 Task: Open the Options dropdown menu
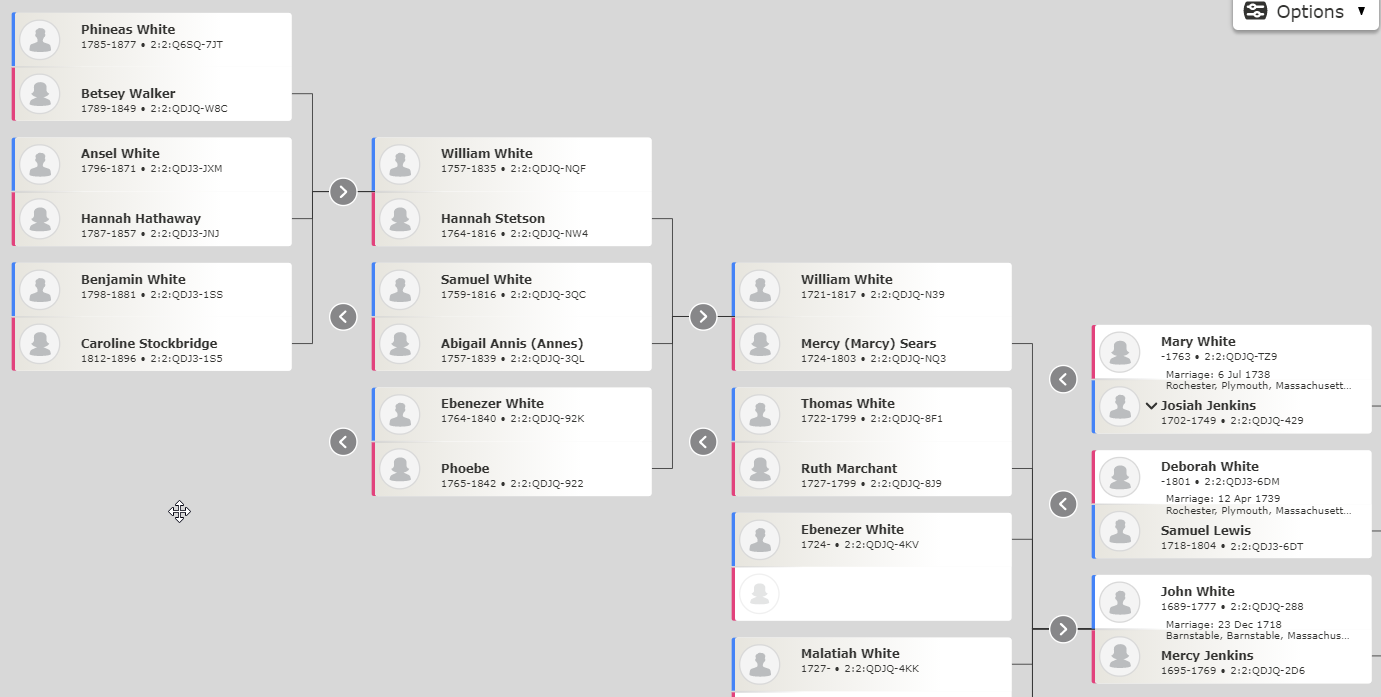[x=1305, y=12]
